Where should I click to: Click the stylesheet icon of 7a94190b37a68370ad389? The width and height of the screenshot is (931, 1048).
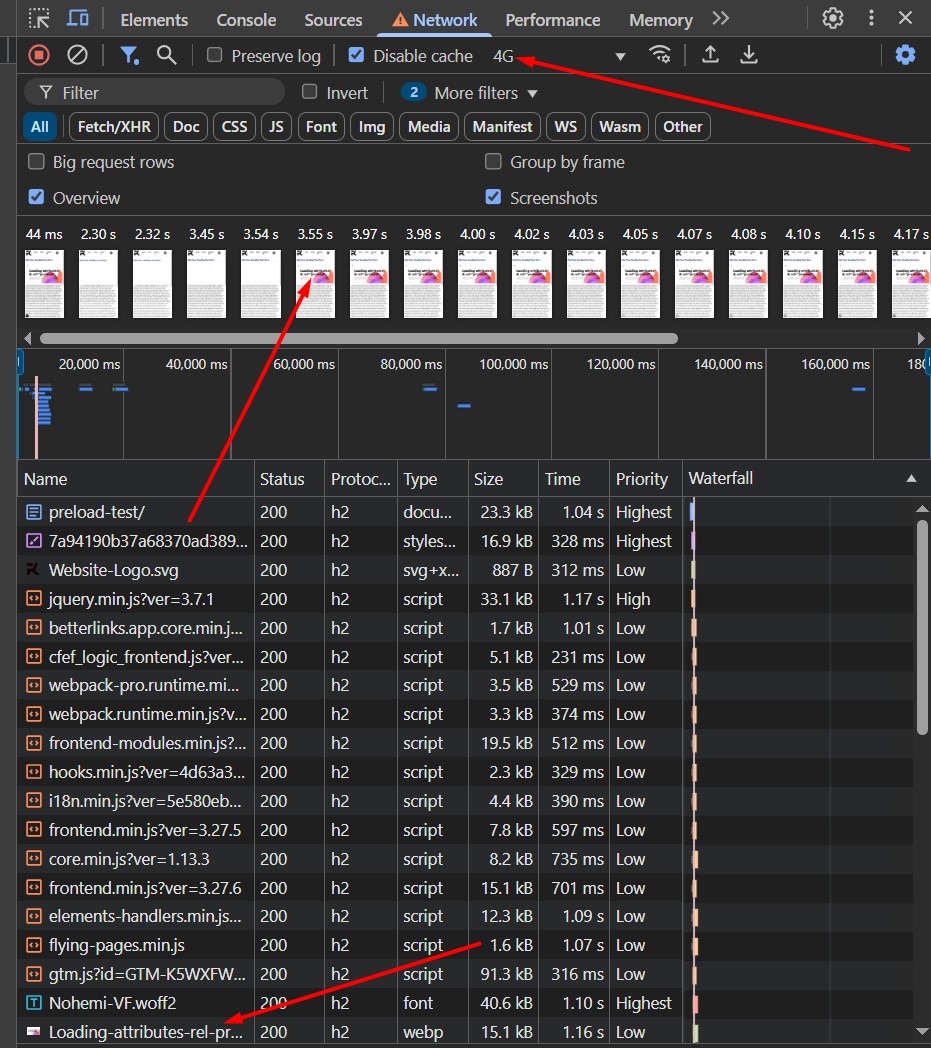tap(33, 541)
